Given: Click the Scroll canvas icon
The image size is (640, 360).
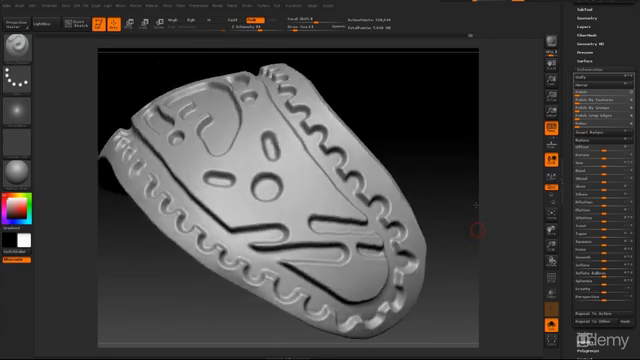Looking at the screenshot, I should click(551, 64).
